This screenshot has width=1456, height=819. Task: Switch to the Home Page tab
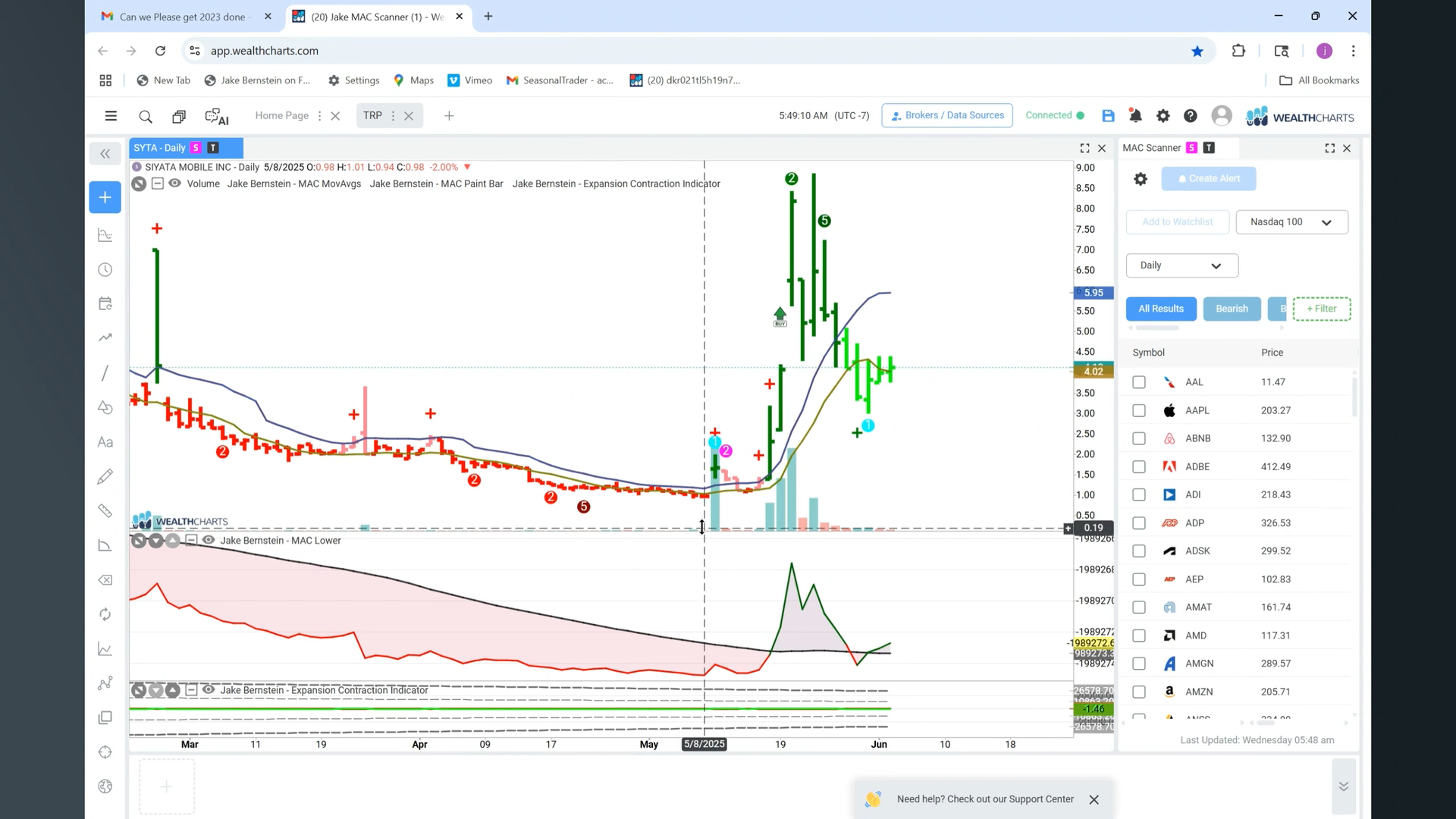(x=281, y=116)
